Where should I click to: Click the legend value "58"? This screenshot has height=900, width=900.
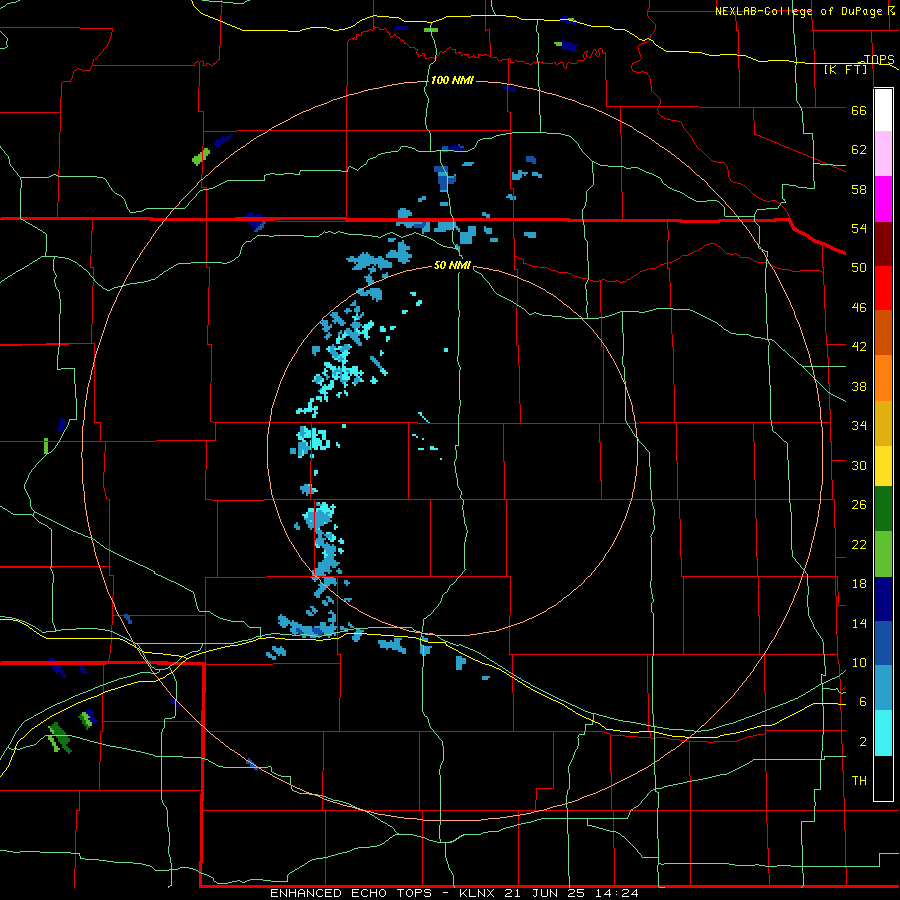[x=859, y=189]
